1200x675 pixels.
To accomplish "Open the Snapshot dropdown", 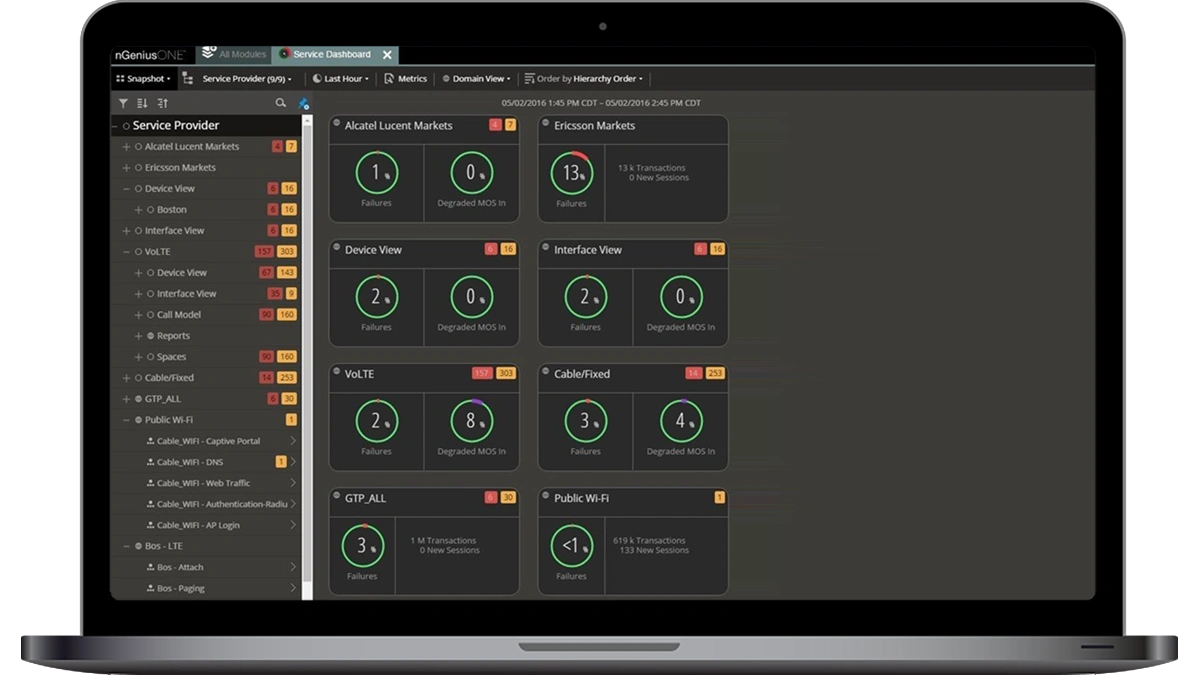I will 144,78.
